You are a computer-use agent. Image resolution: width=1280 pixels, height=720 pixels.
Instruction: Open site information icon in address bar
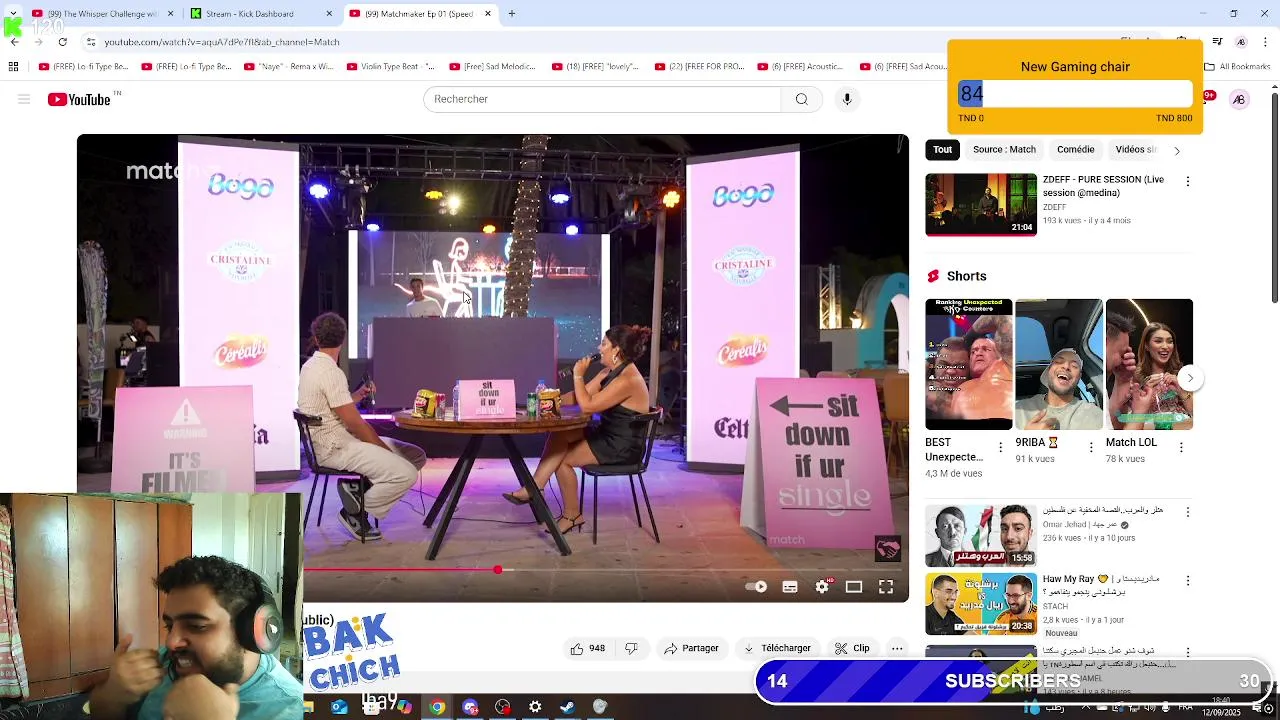91,42
